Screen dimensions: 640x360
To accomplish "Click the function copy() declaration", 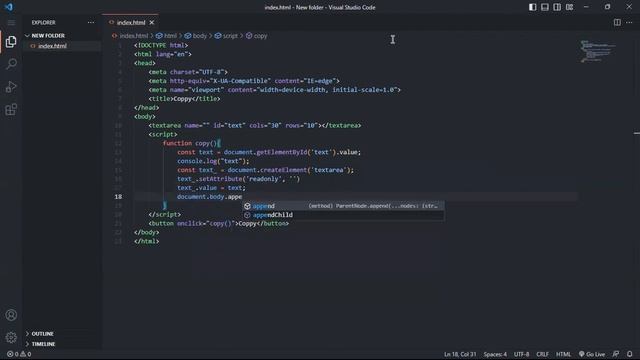I will click(x=192, y=143).
